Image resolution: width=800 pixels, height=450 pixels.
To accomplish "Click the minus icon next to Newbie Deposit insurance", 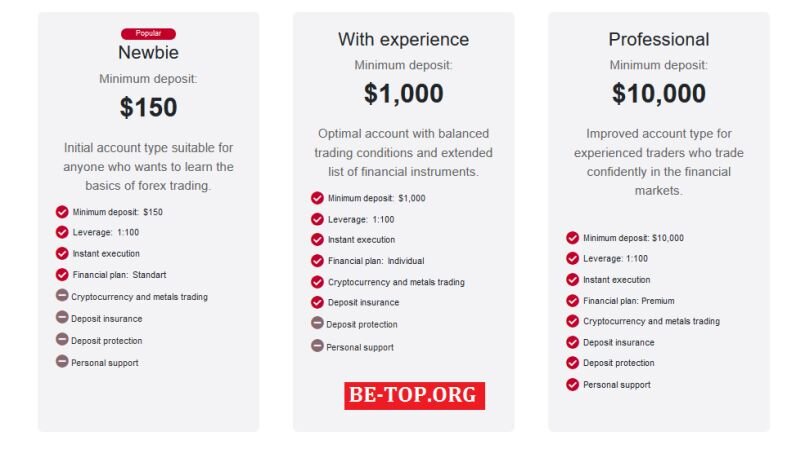I will (x=62, y=317).
